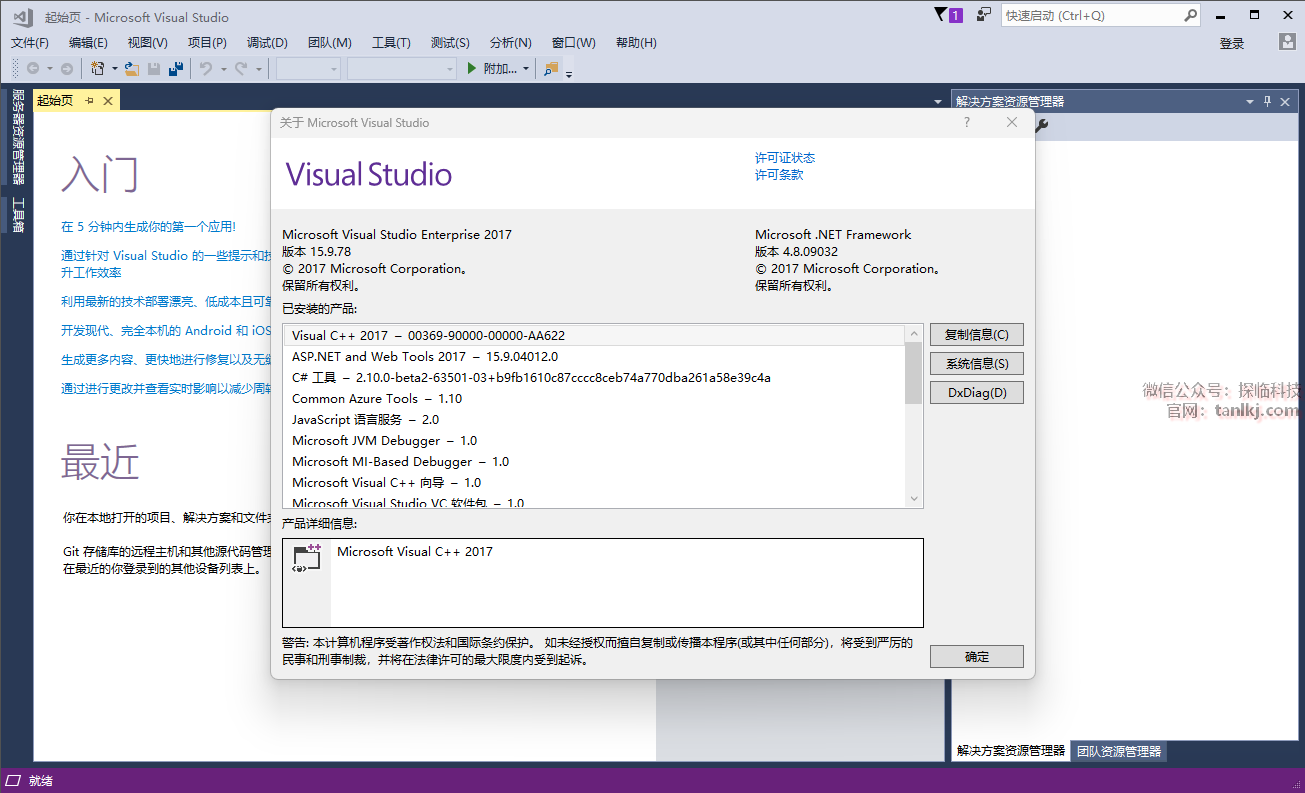This screenshot has height=793, width=1305.
Task: Open the 许可证状态 link
Action: pos(784,158)
